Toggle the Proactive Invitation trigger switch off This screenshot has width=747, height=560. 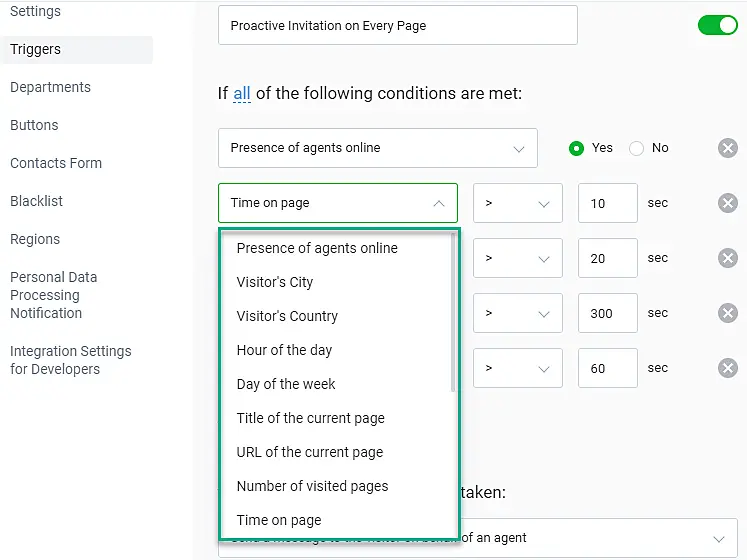tap(717, 25)
